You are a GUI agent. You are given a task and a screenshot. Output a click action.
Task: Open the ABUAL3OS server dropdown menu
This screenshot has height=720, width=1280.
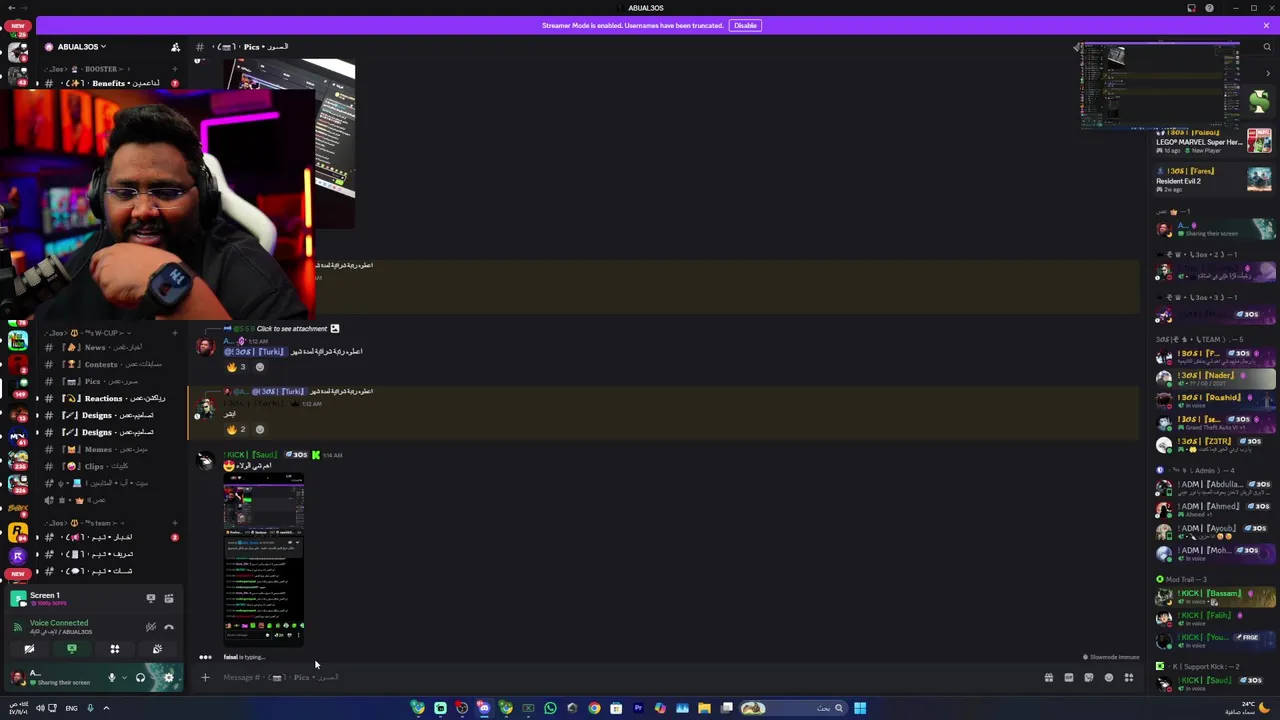pyautogui.click(x=80, y=47)
